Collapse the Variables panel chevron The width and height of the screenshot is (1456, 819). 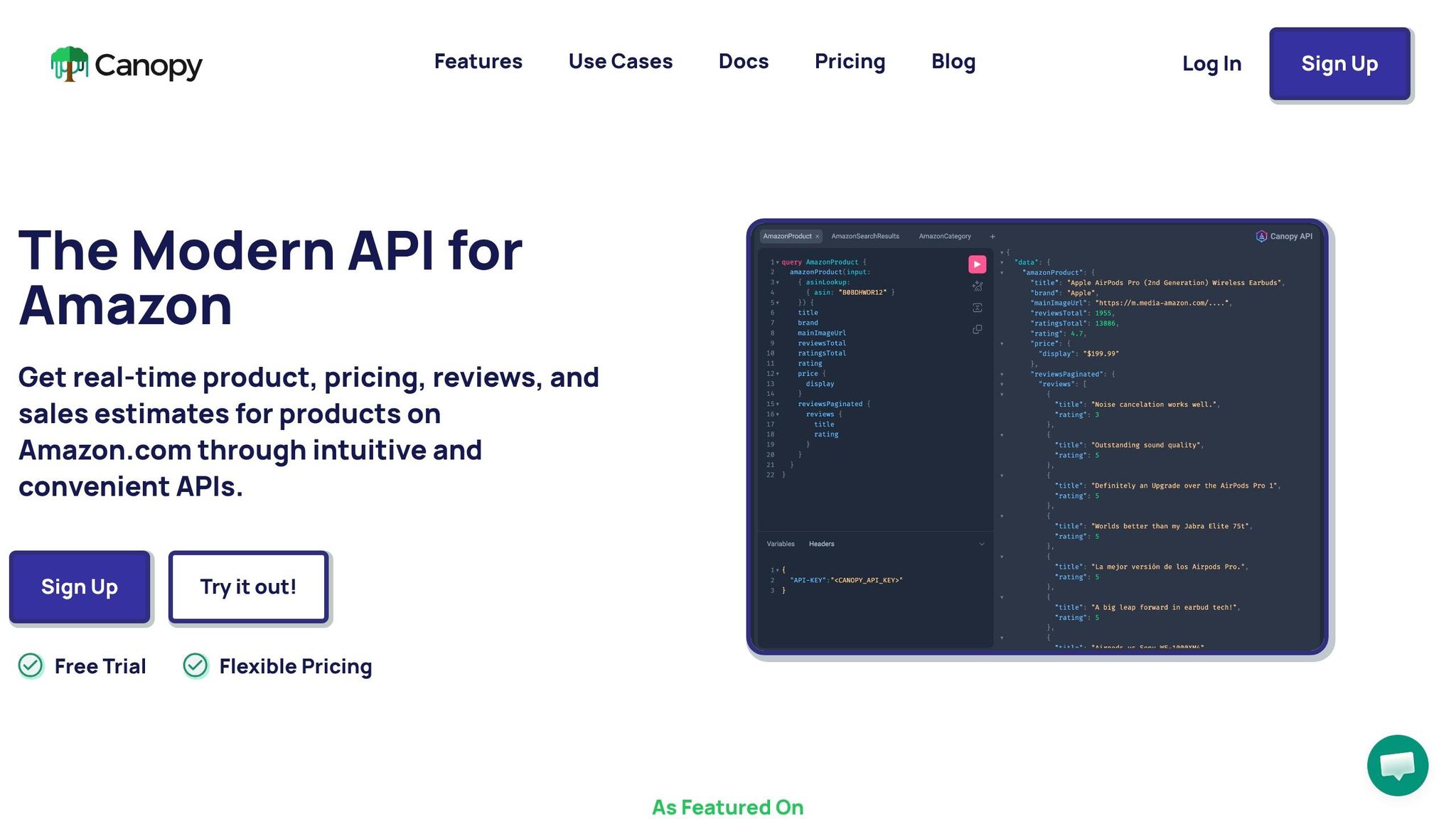982,544
